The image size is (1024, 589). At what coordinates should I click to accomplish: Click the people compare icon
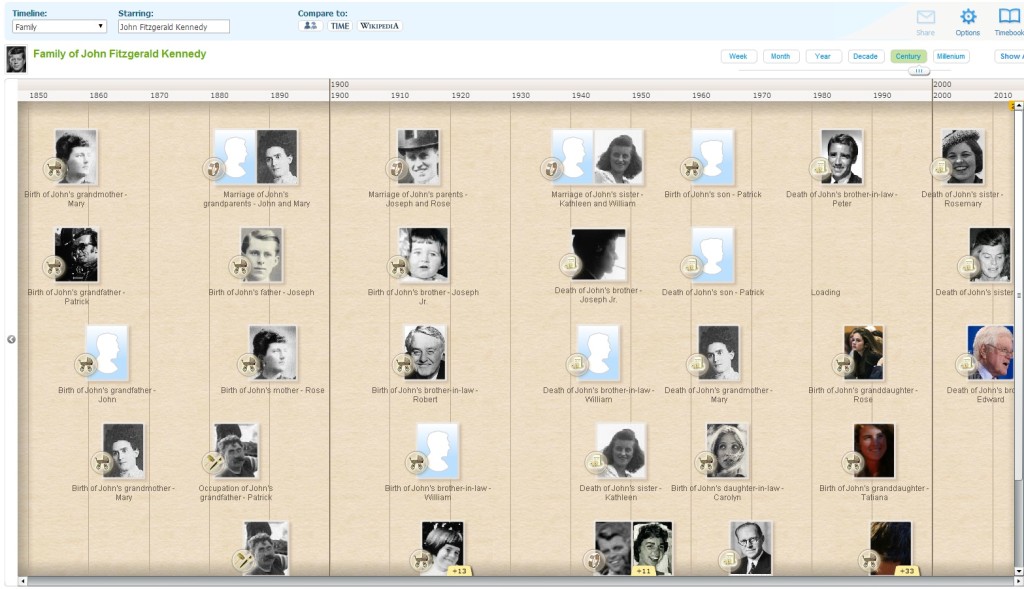click(x=310, y=26)
